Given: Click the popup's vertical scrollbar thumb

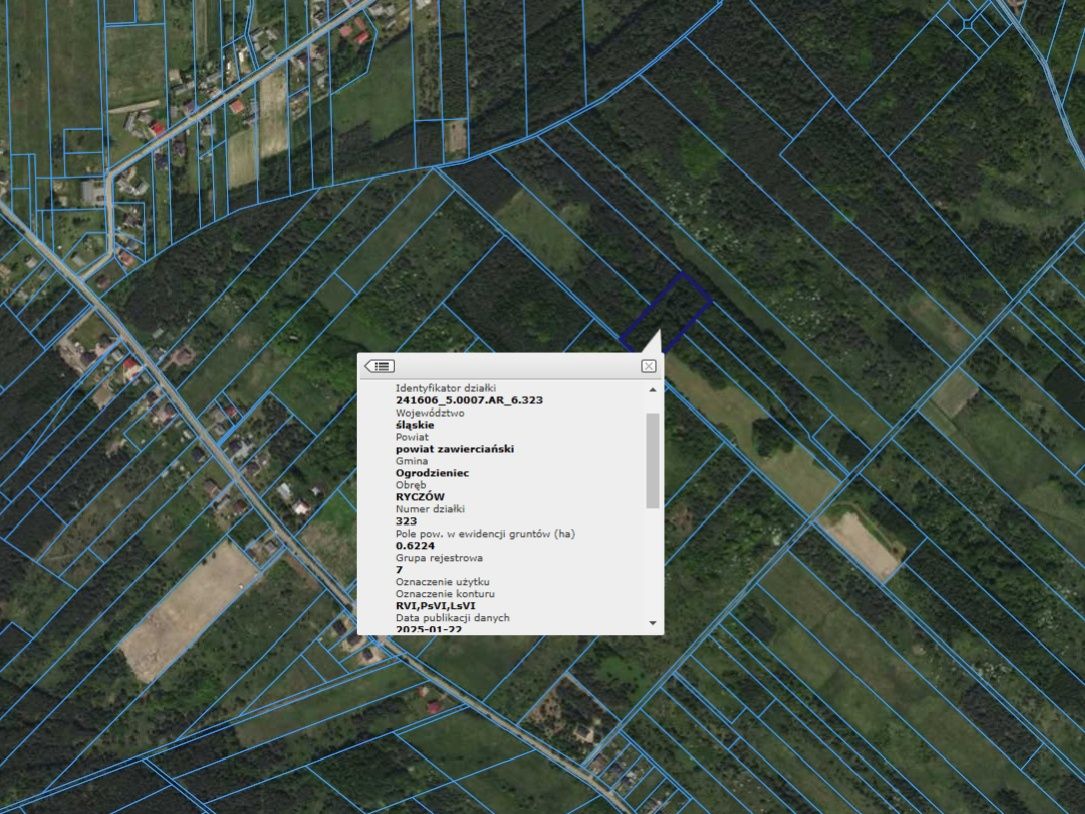Looking at the screenshot, I should (x=653, y=460).
